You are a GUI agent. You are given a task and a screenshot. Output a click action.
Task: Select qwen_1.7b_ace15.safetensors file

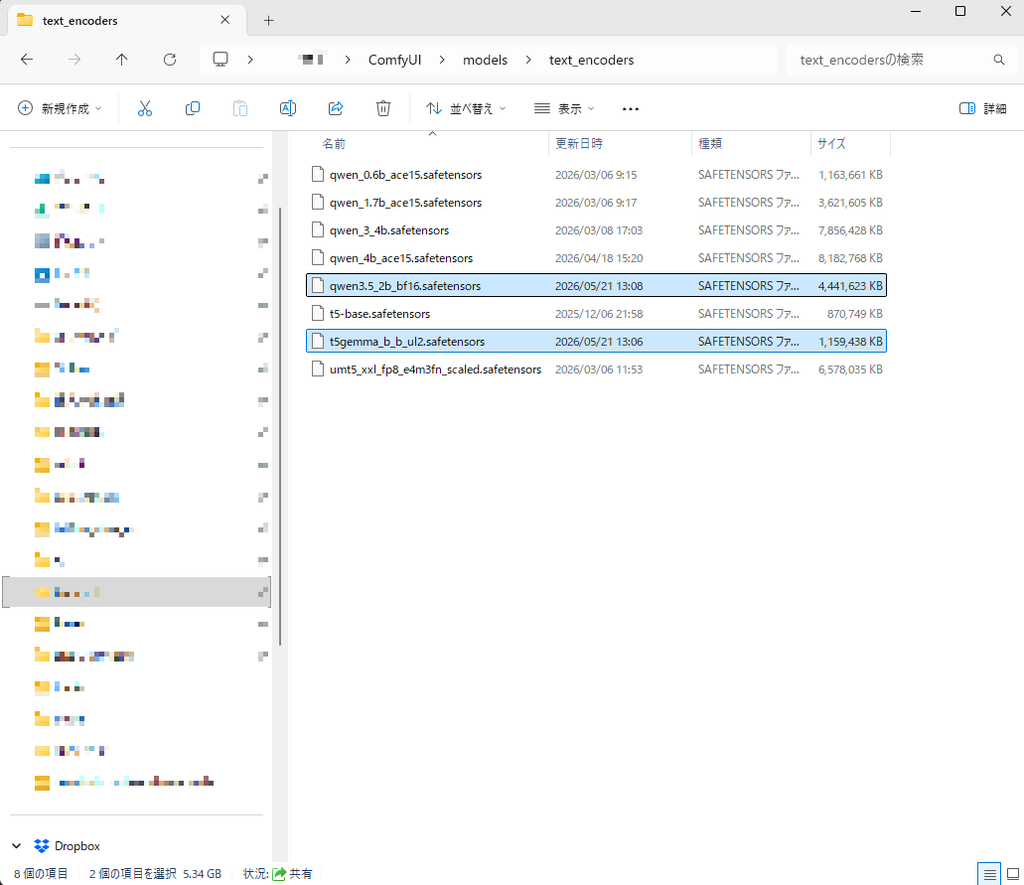(596, 202)
